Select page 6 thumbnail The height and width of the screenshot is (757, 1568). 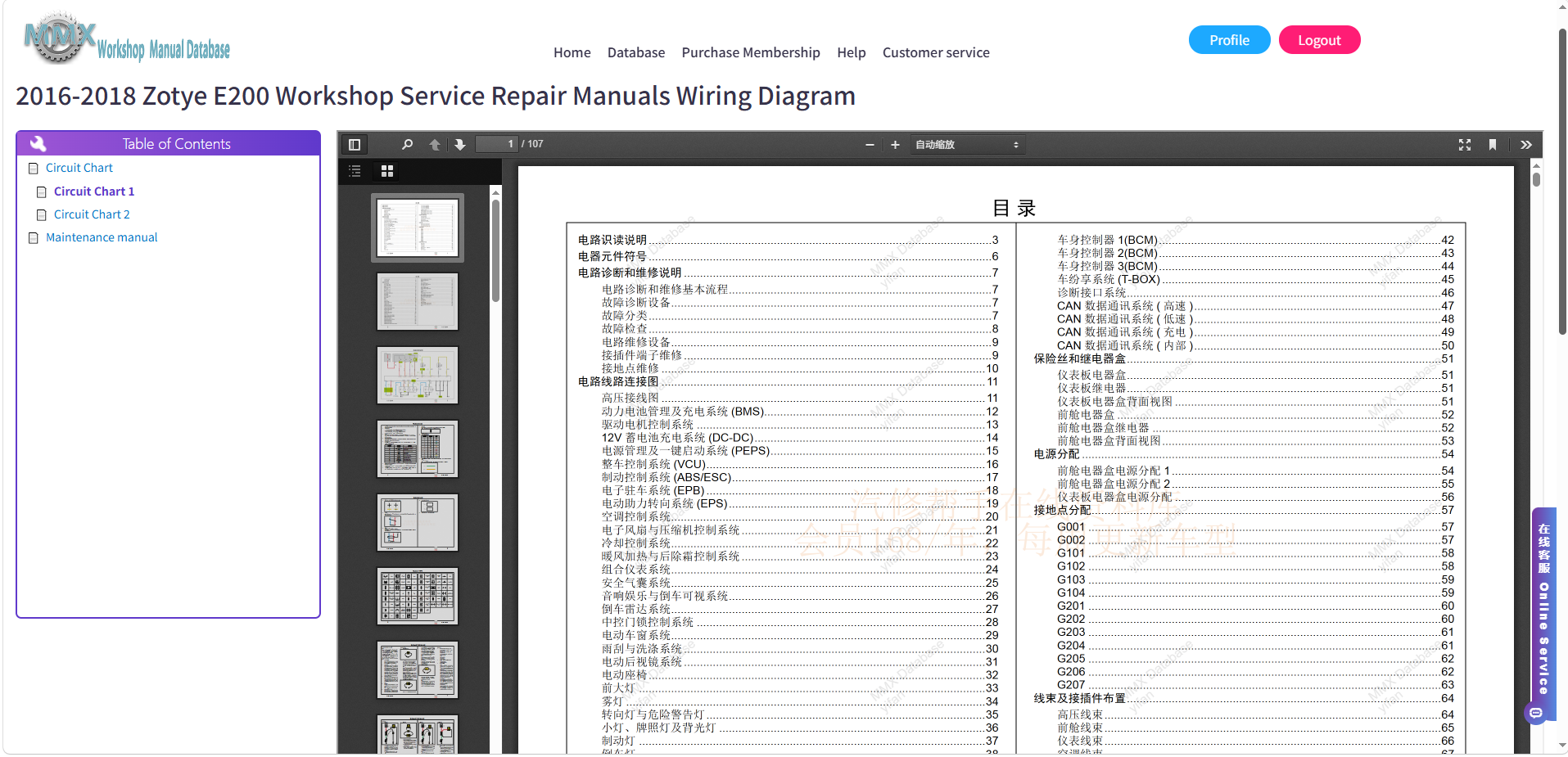click(x=418, y=597)
